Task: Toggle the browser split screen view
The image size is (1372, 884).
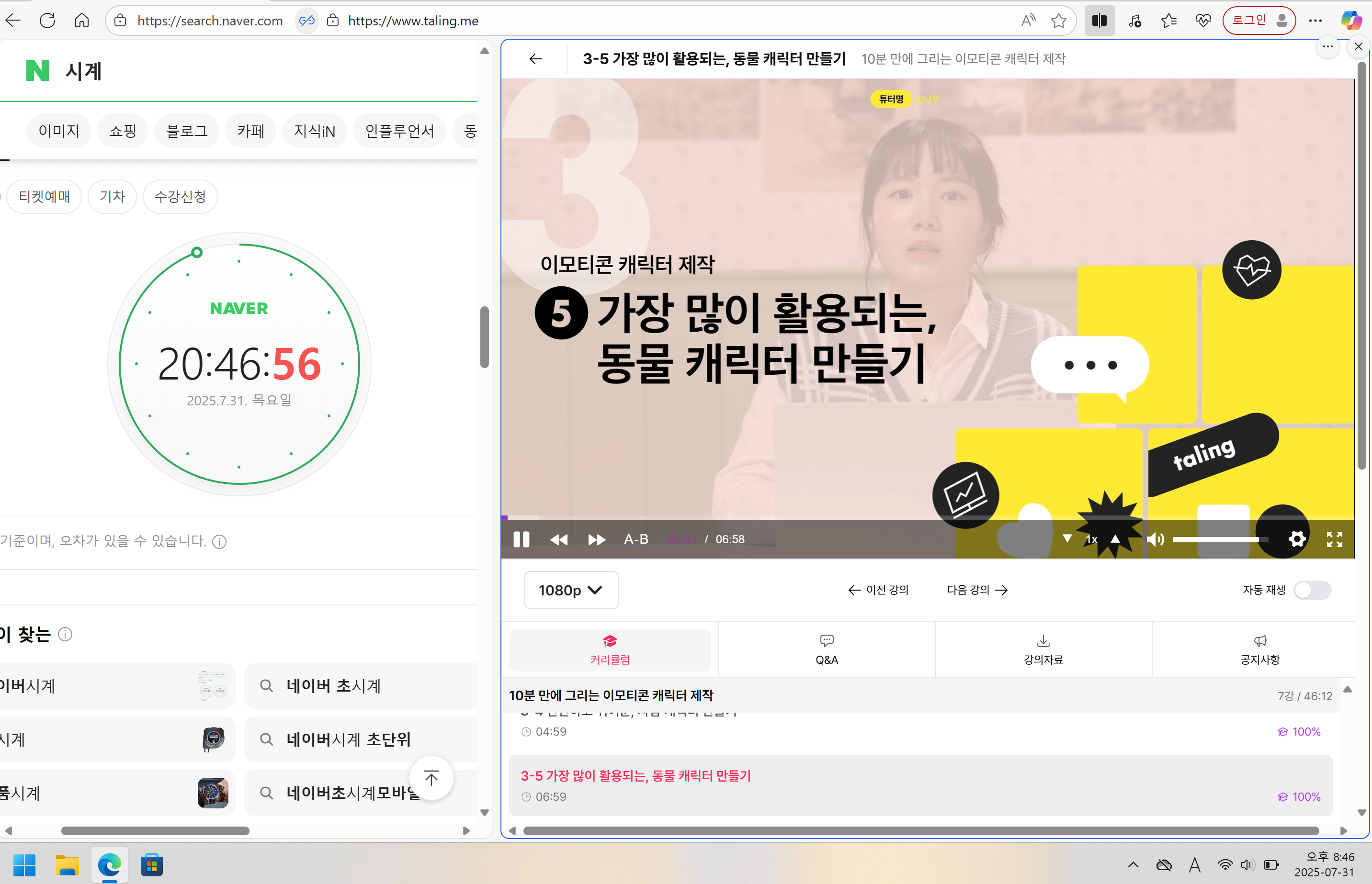Action: point(1099,20)
